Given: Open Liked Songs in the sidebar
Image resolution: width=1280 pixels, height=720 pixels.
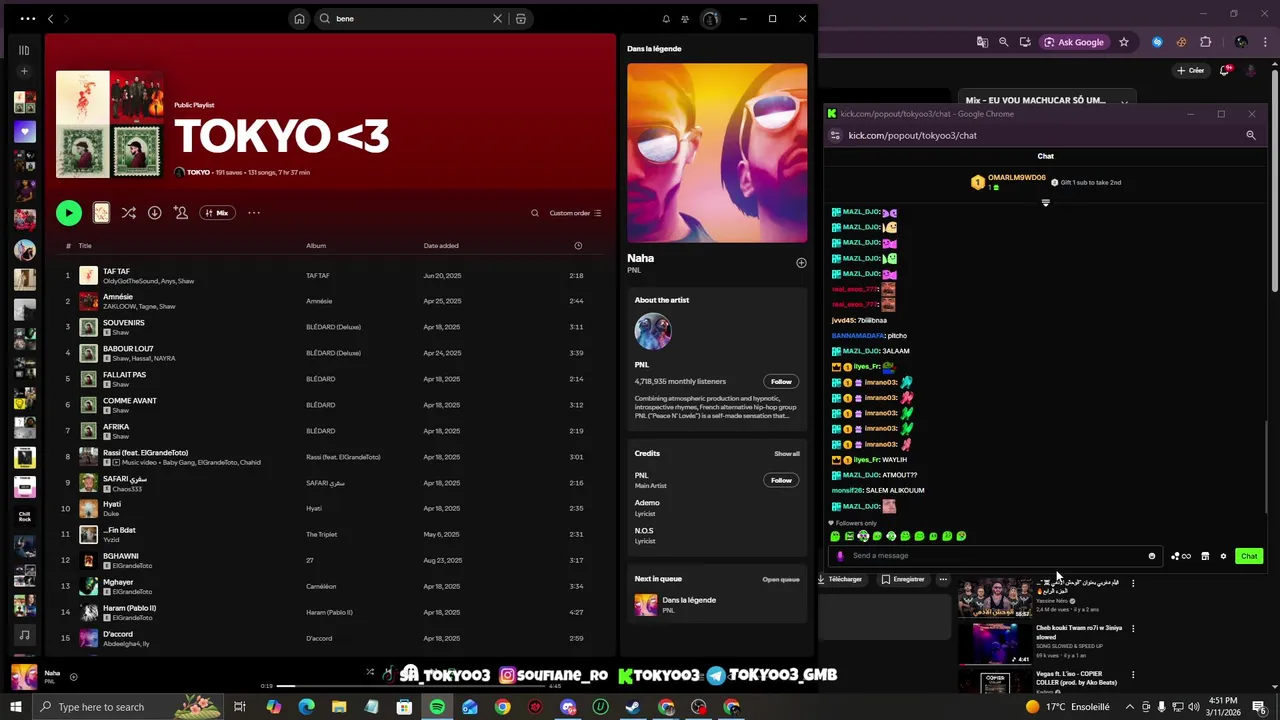Looking at the screenshot, I should (x=24, y=131).
